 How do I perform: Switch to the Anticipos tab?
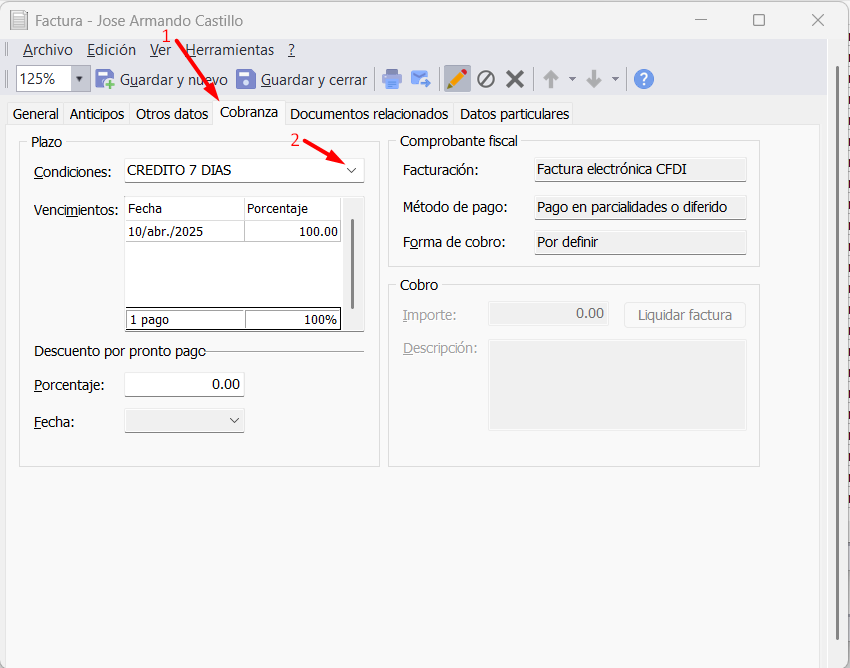point(97,114)
